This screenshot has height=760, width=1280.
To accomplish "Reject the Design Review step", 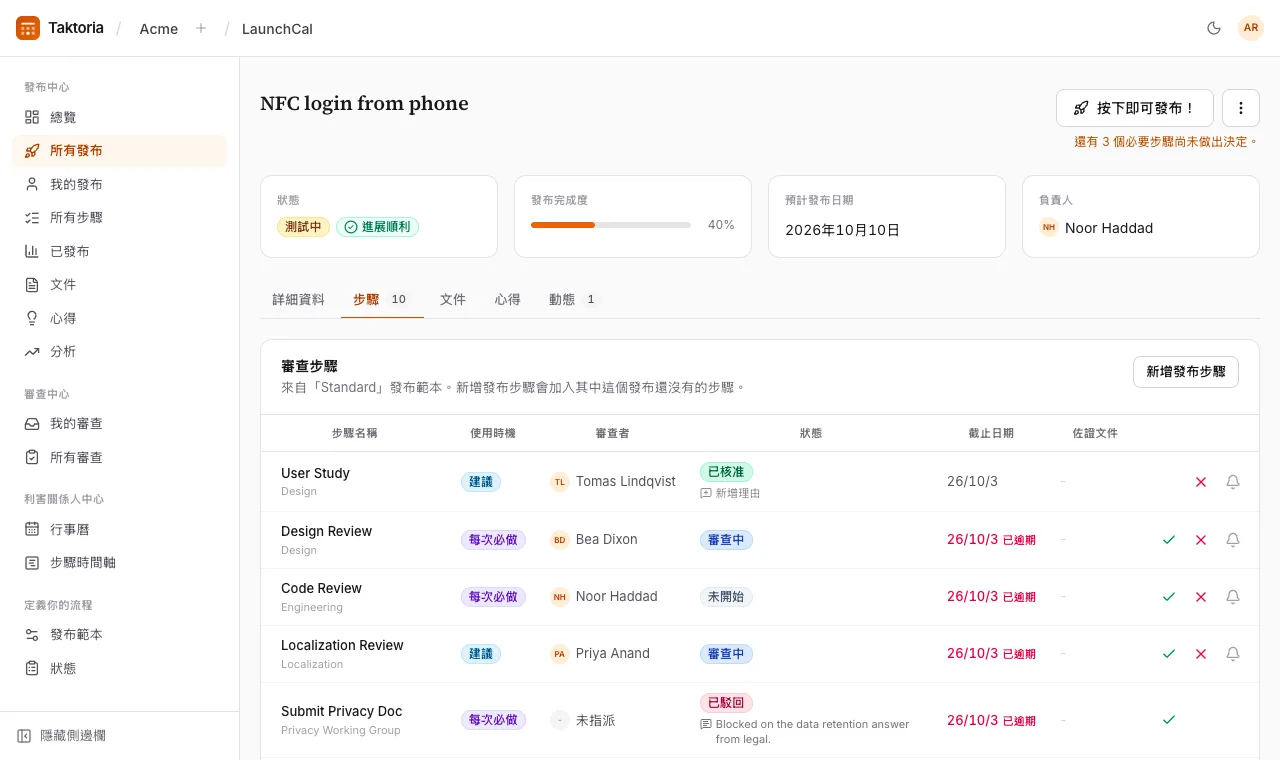I will pyautogui.click(x=1201, y=540).
